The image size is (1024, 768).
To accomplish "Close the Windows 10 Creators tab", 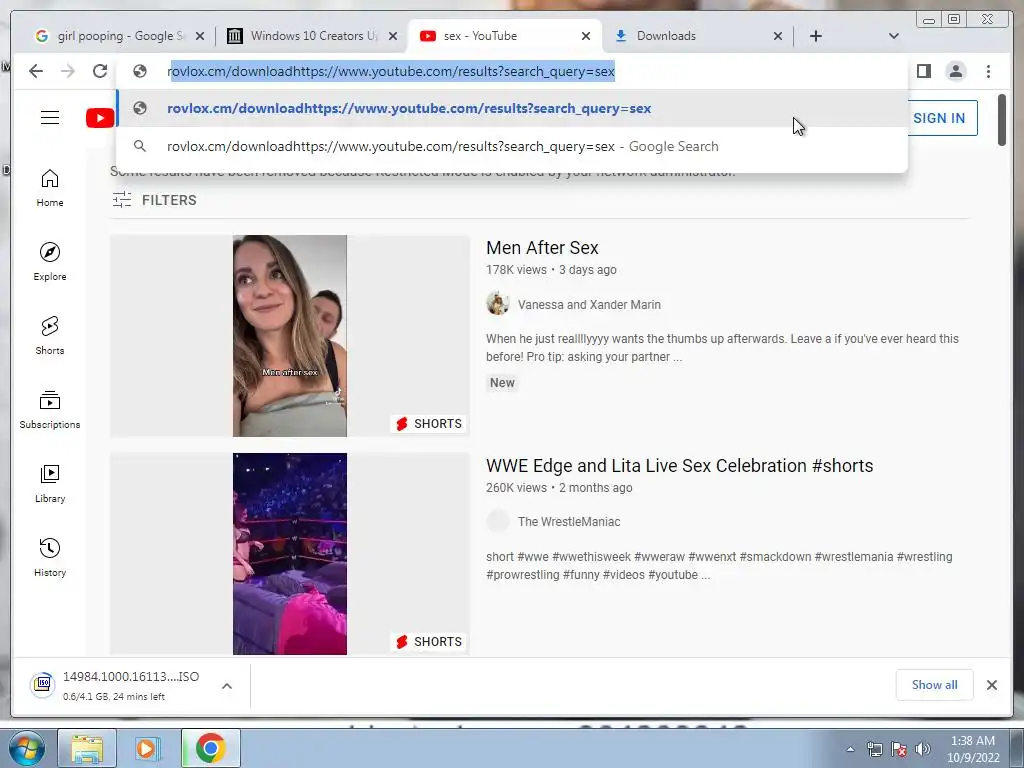I will coord(392,36).
